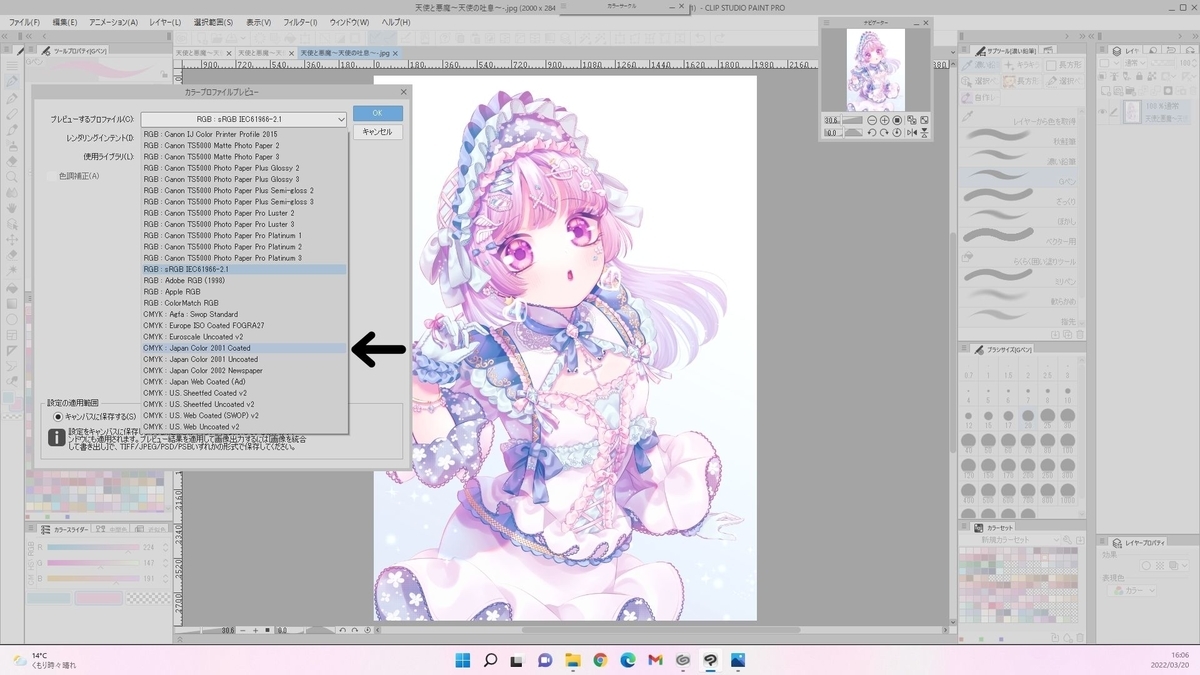The image size is (1200, 675).
Task: Open the 編集(E) menu
Action: point(66,22)
